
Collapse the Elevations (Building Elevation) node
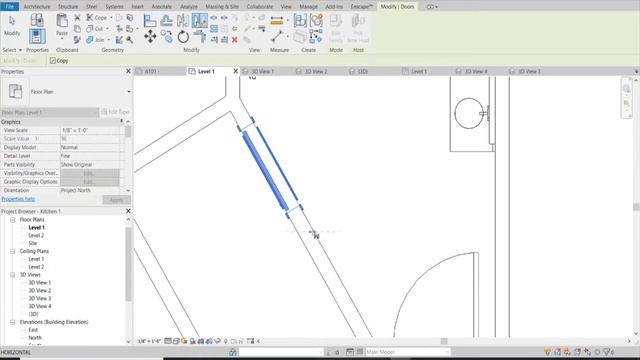[13, 322]
